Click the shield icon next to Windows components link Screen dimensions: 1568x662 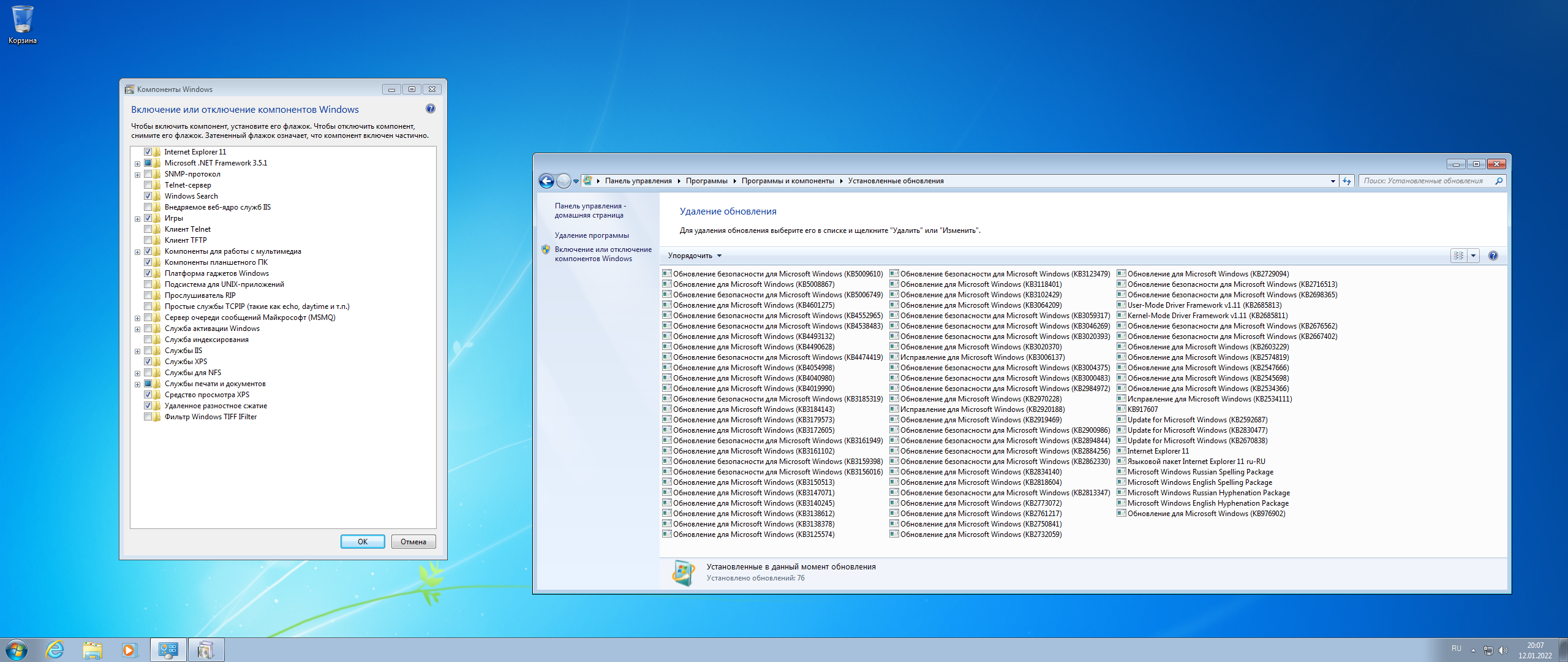[x=546, y=249]
